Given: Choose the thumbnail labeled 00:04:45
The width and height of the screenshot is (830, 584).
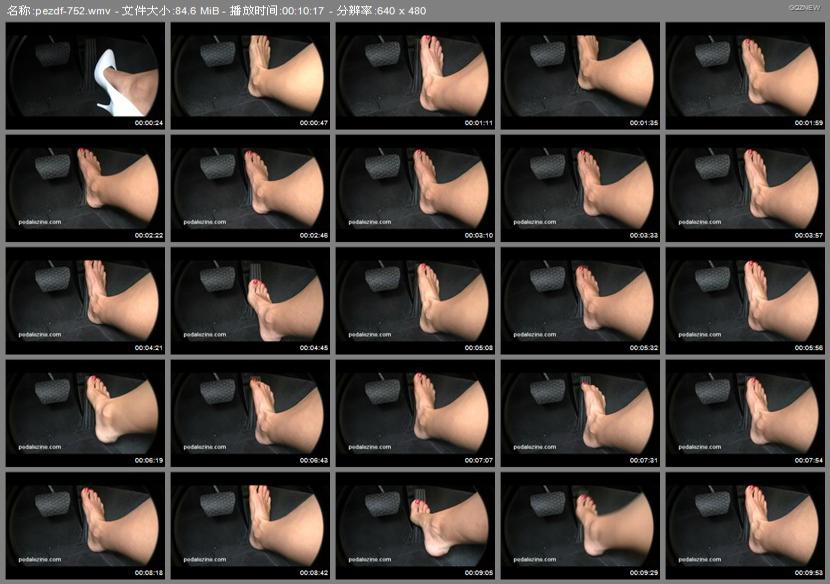Looking at the screenshot, I should (250, 301).
